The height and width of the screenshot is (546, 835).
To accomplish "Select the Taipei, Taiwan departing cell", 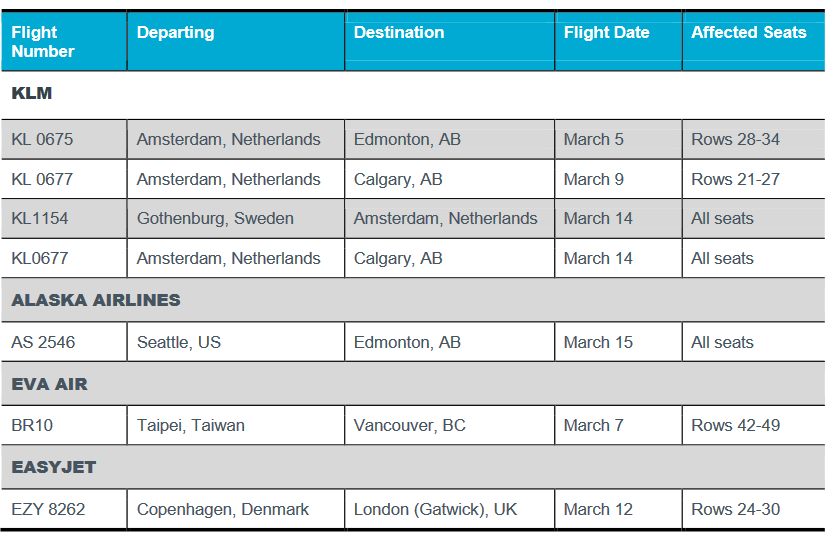I will [236, 425].
